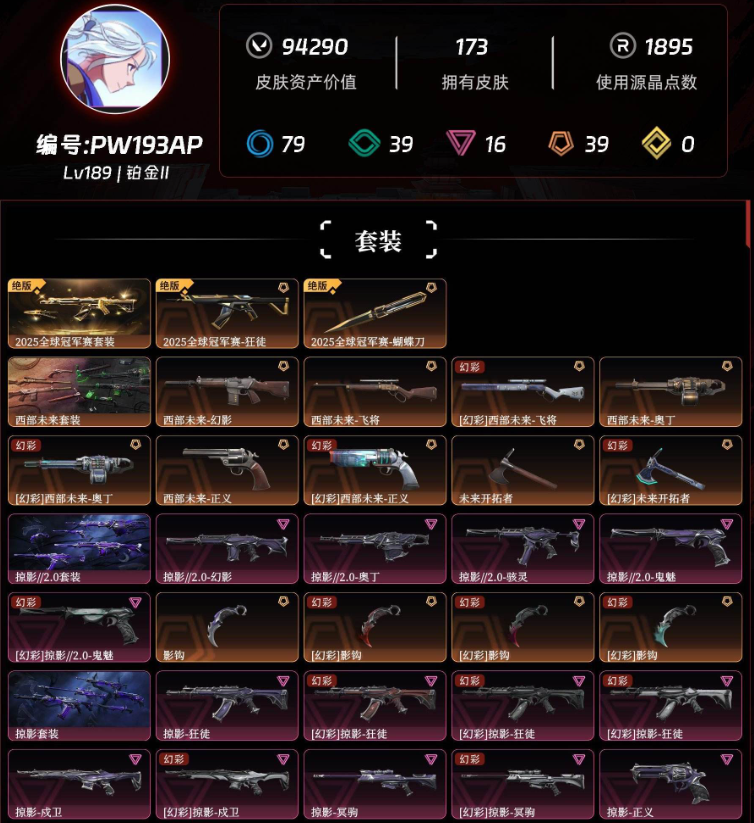Select the 未来开拓者 axe skin without 幻彩 tag

coord(523,470)
